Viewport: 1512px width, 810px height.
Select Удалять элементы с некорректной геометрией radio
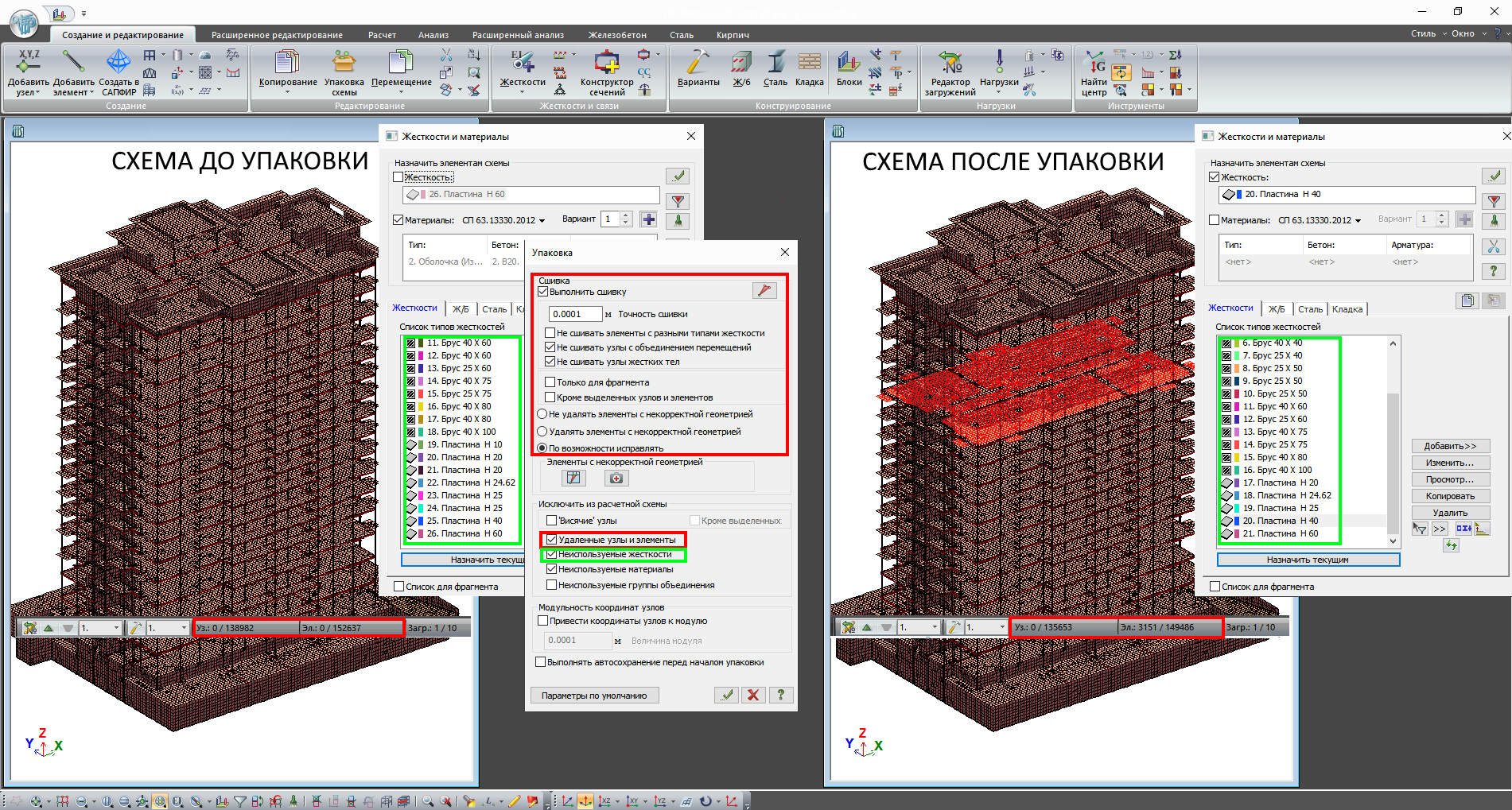click(542, 432)
